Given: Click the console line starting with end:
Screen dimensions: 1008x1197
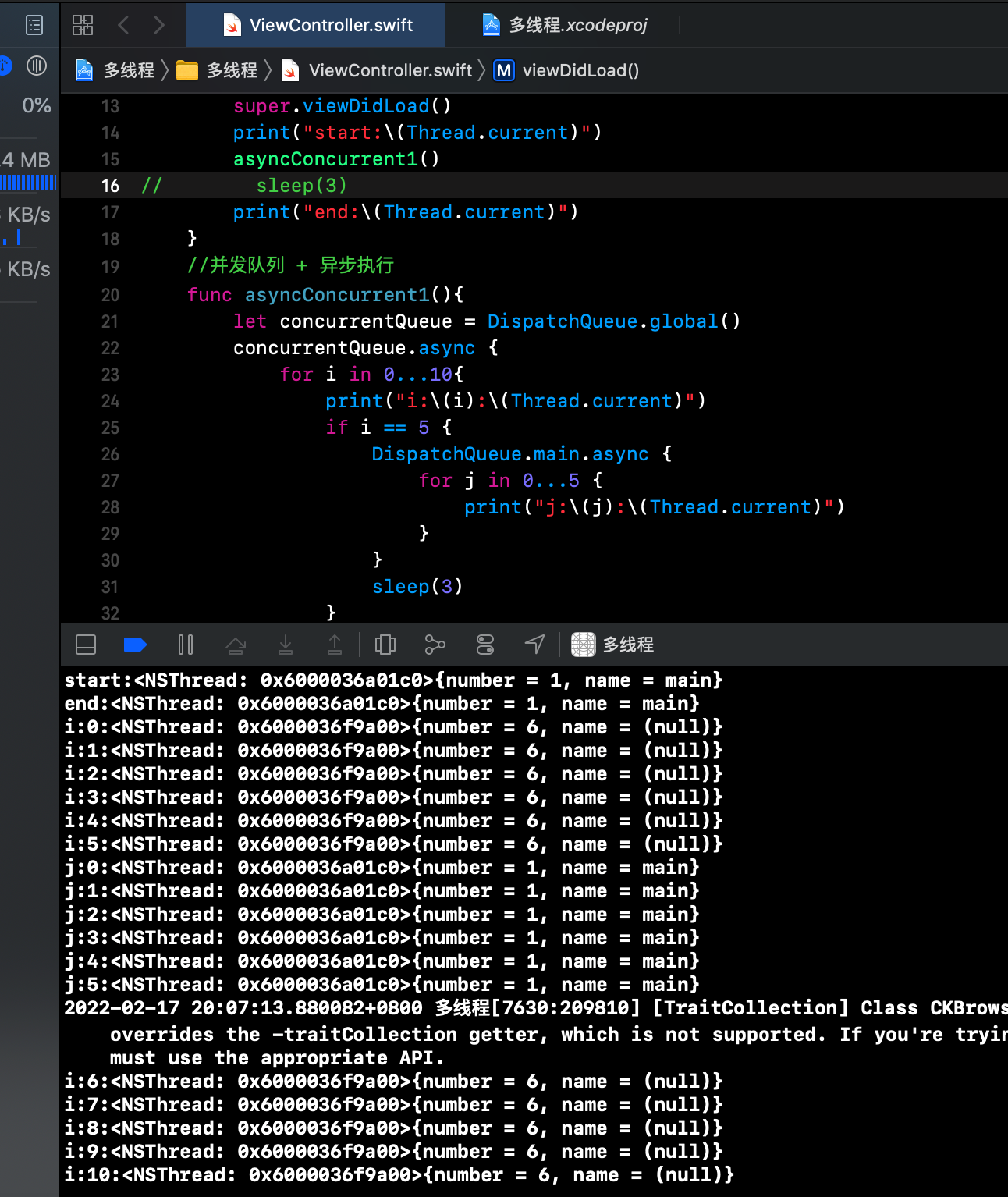Looking at the screenshot, I should click(x=382, y=704).
